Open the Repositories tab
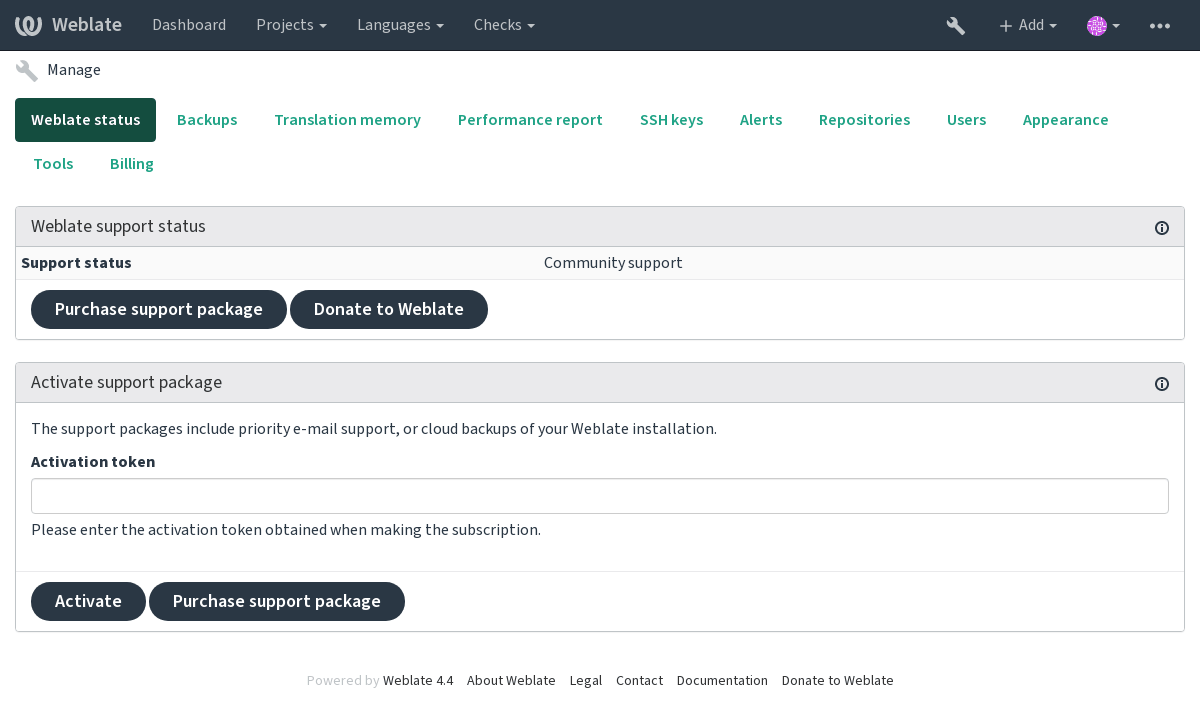 click(864, 120)
